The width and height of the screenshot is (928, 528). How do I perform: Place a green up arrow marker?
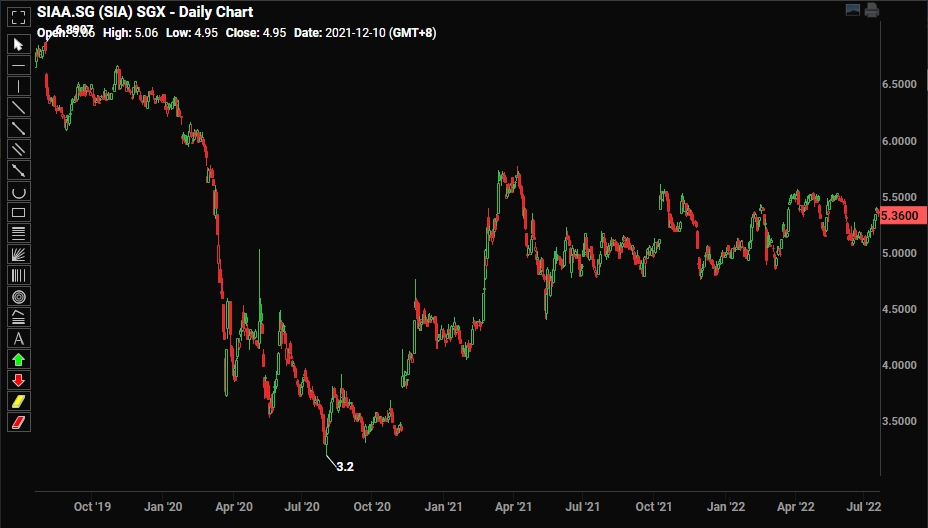(x=18, y=359)
